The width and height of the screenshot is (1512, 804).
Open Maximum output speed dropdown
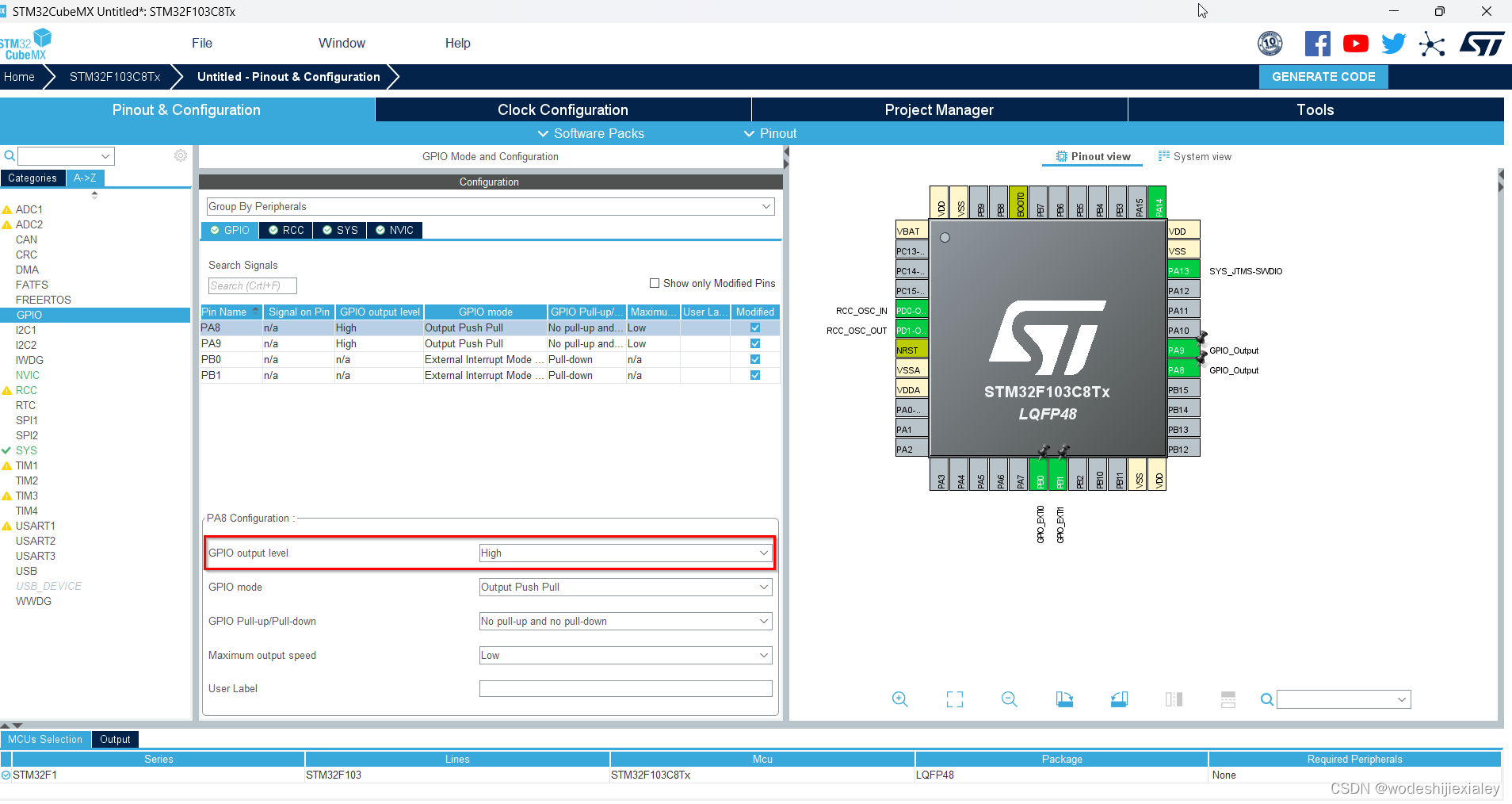pyautogui.click(x=625, y=655)
